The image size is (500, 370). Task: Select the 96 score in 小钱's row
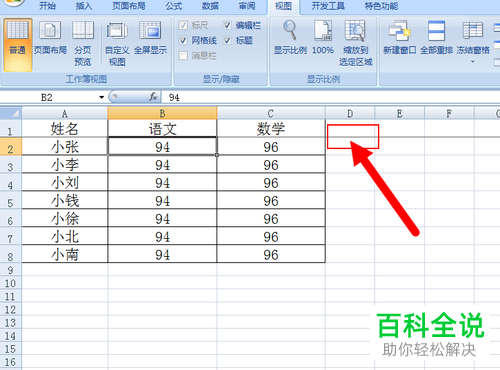tap(271, 201)
